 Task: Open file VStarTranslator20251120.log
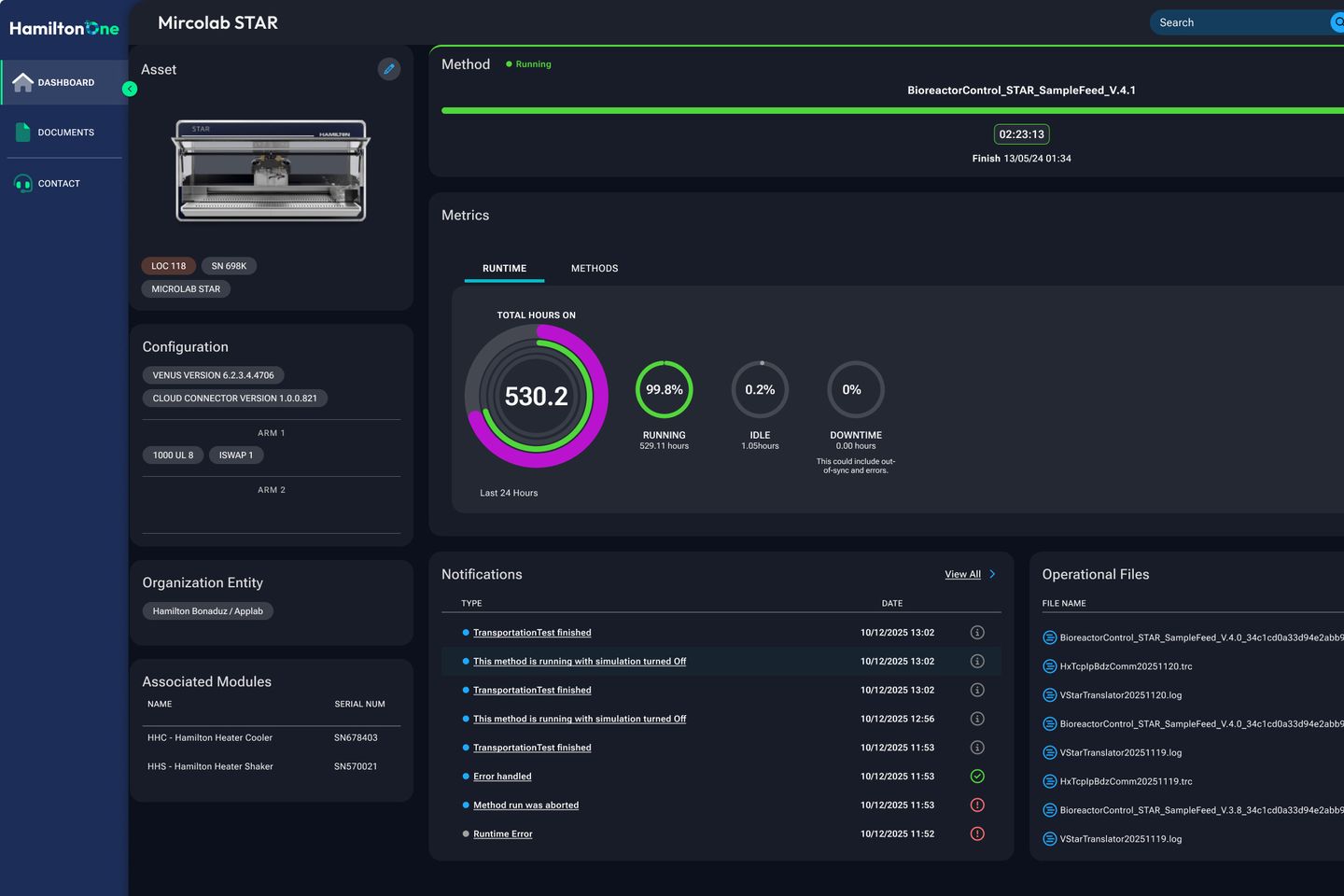1120,695
